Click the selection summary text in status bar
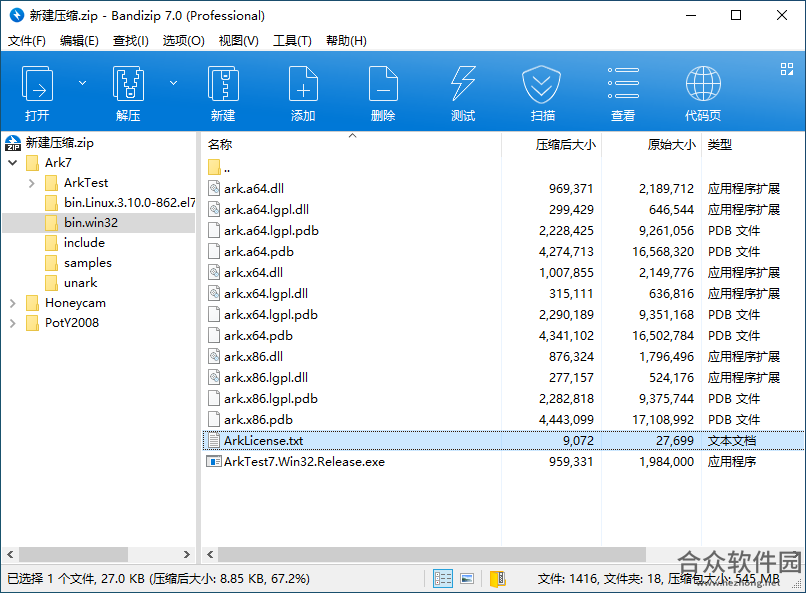This screenshot has width=806, height=593. [x=158, y=579]
